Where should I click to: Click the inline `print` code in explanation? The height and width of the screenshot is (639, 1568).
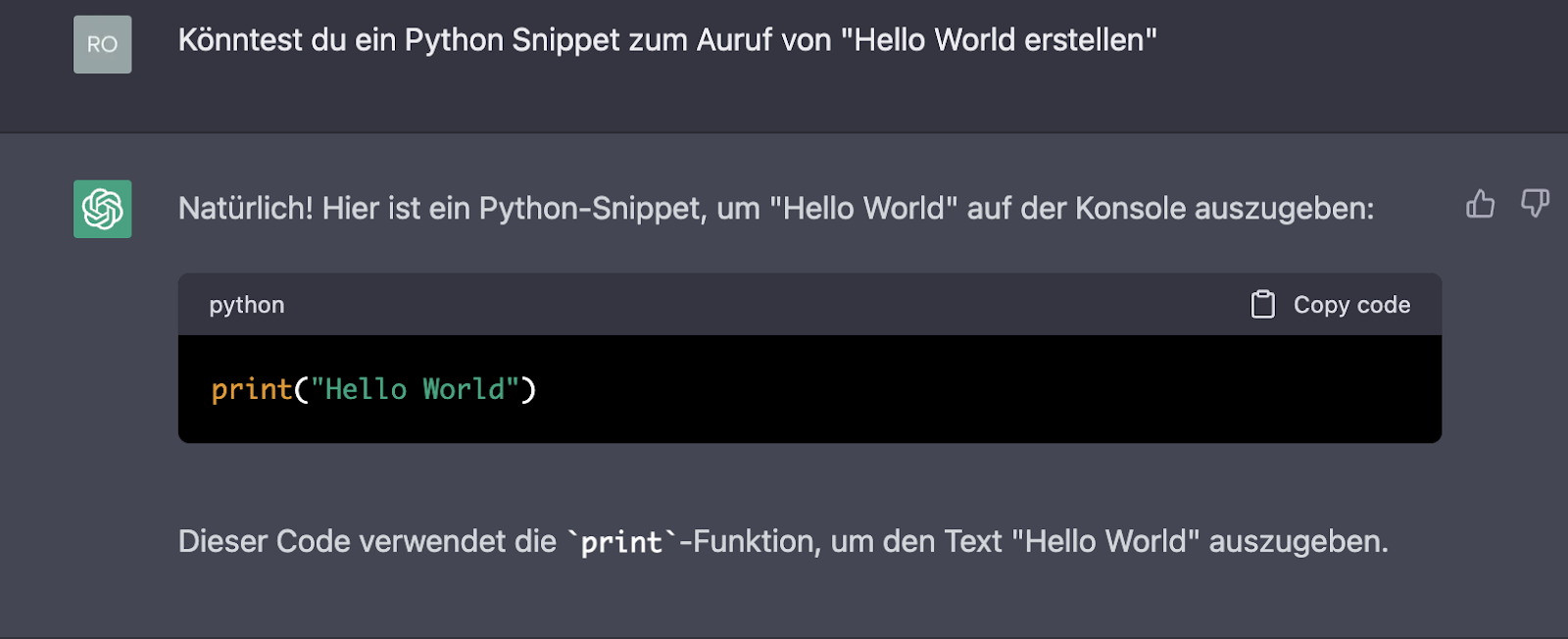621,542
